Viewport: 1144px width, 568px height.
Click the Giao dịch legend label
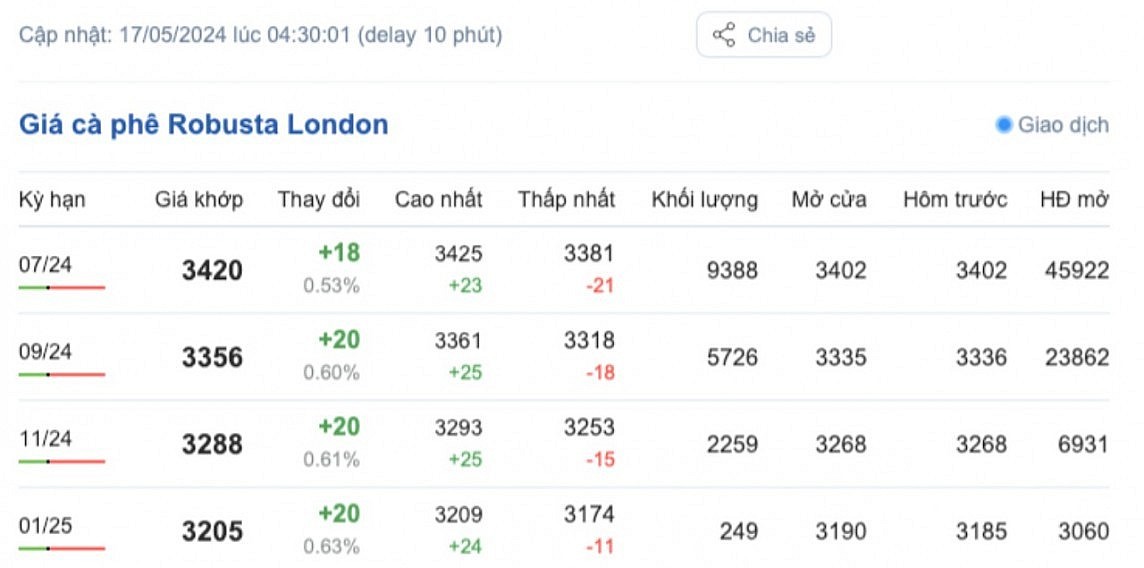[x=1063, y=125]
